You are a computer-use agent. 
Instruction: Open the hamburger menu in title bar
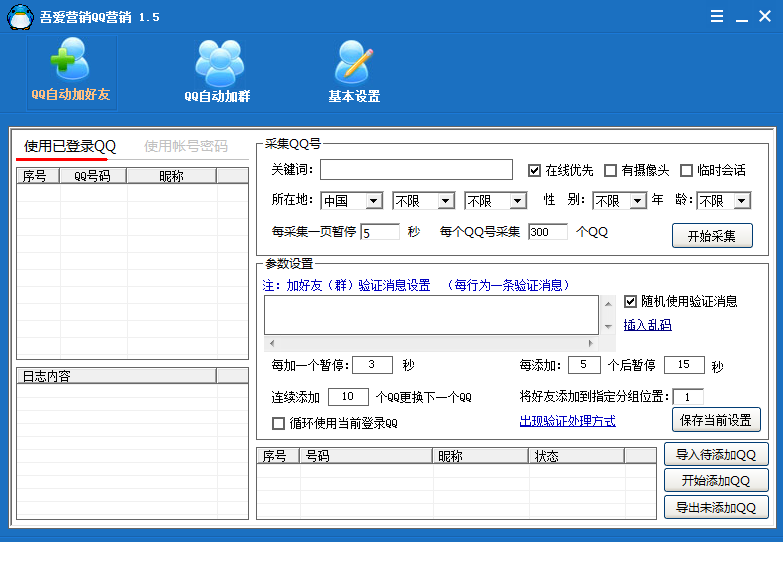[717, 16]
